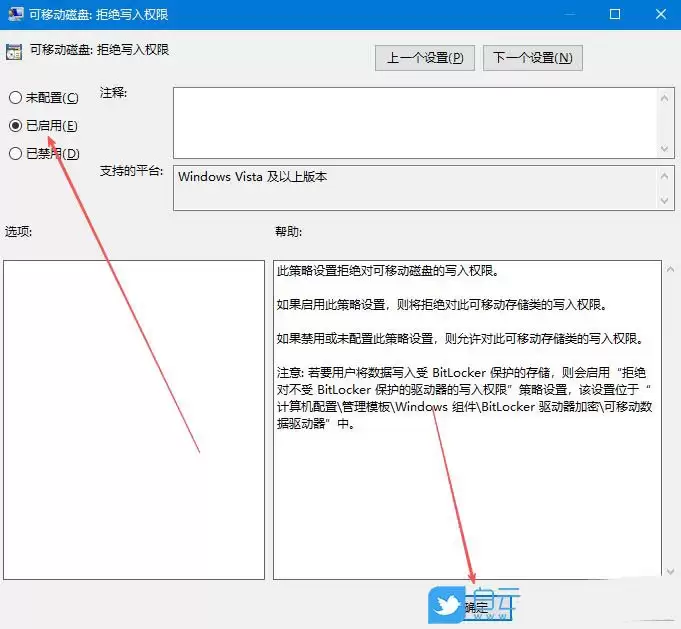Confirm with the 确定 button
The image size is (681, 629).
476,607
